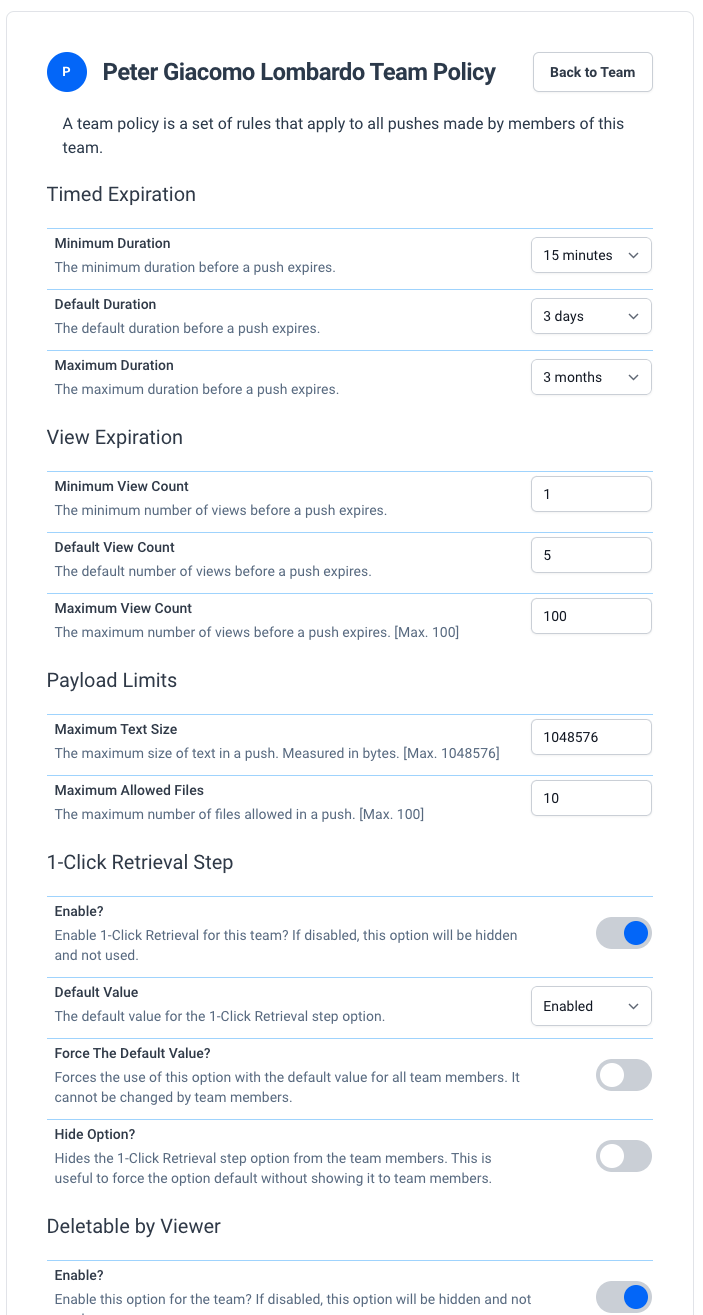This screenshot has height=1315, width=703.
Task: Click the Default View Count input
Action: click(591, 555)
